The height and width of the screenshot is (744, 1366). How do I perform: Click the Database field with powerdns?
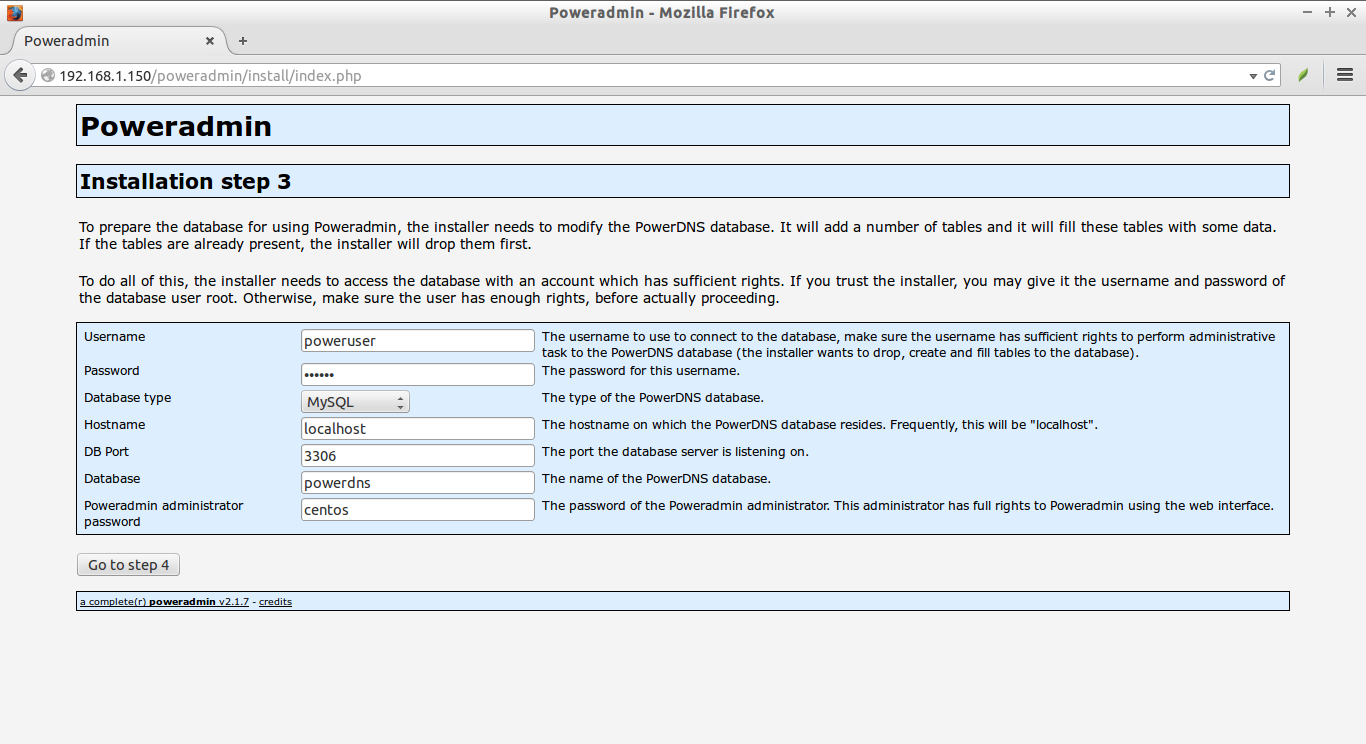click(x=418, y=482)
